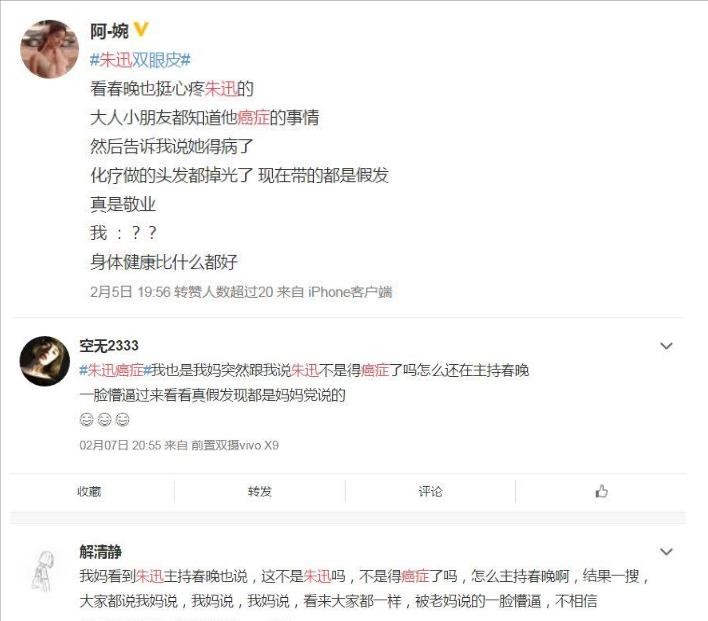The image size is (708, 621).
Task: Click the 前置双摄vivo X9 source link
Action: click(235, 445)
